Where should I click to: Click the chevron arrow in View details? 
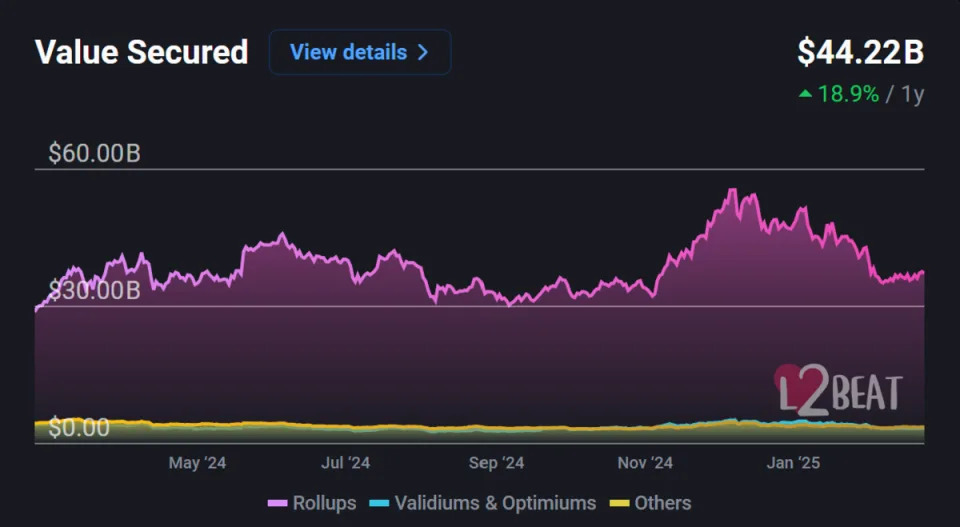pyautogui.click(x=422, y=52)
